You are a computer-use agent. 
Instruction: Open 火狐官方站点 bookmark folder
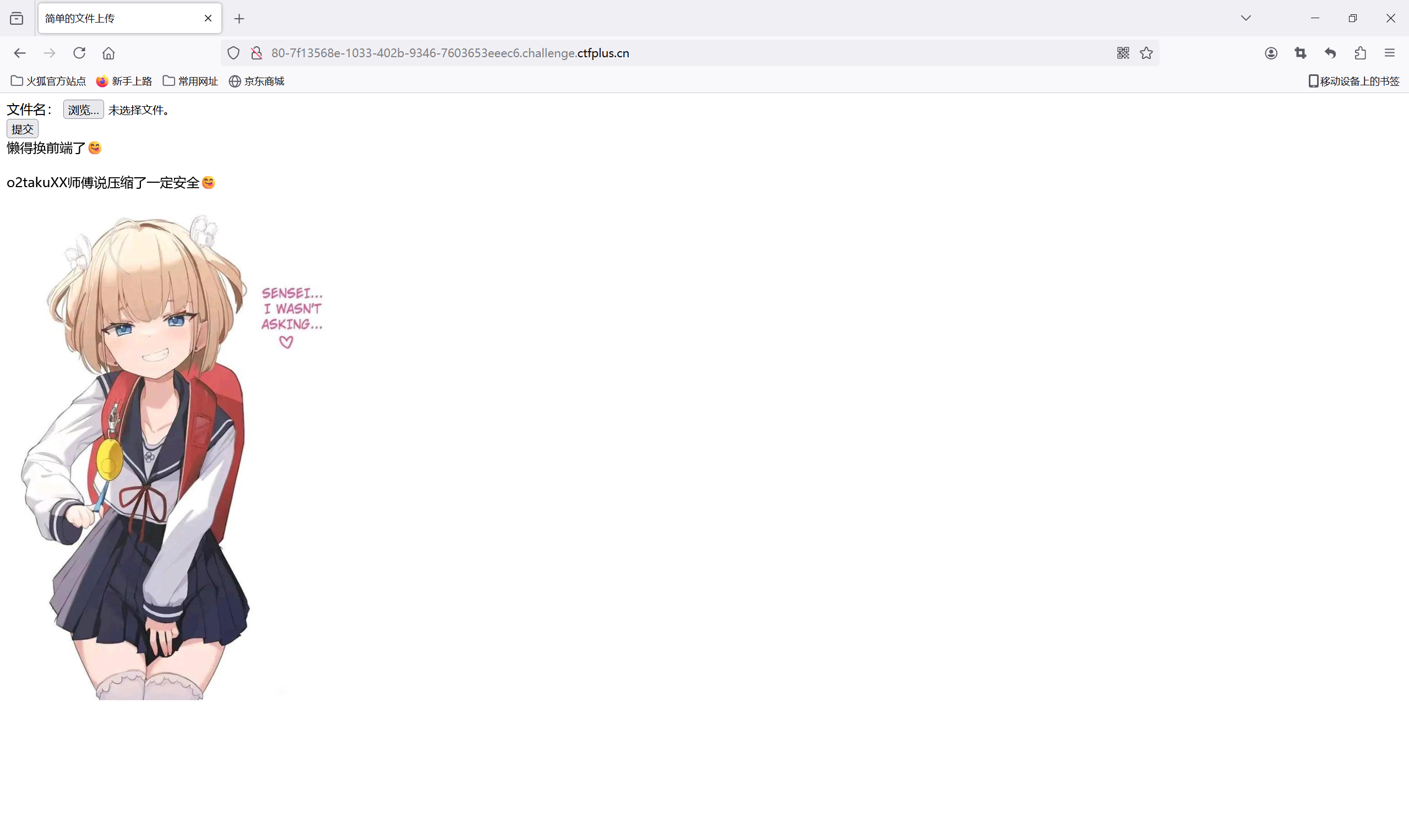[x=48, y=81]
